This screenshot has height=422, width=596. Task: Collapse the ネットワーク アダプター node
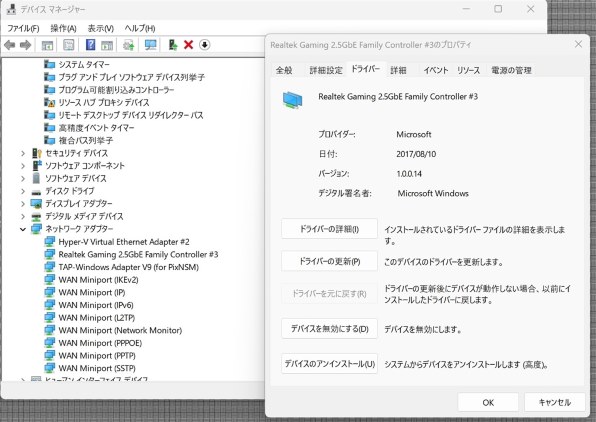(x=23, y=229)
